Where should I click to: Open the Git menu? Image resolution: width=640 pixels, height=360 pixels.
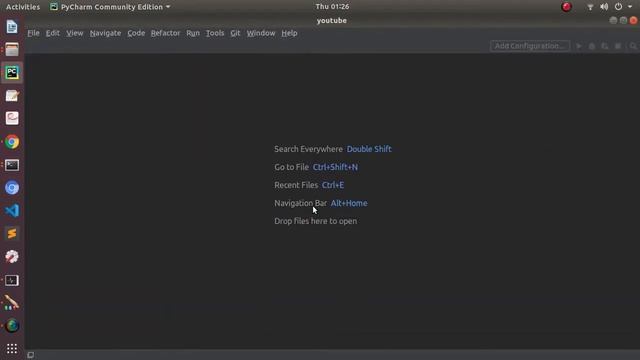[235, 33]
